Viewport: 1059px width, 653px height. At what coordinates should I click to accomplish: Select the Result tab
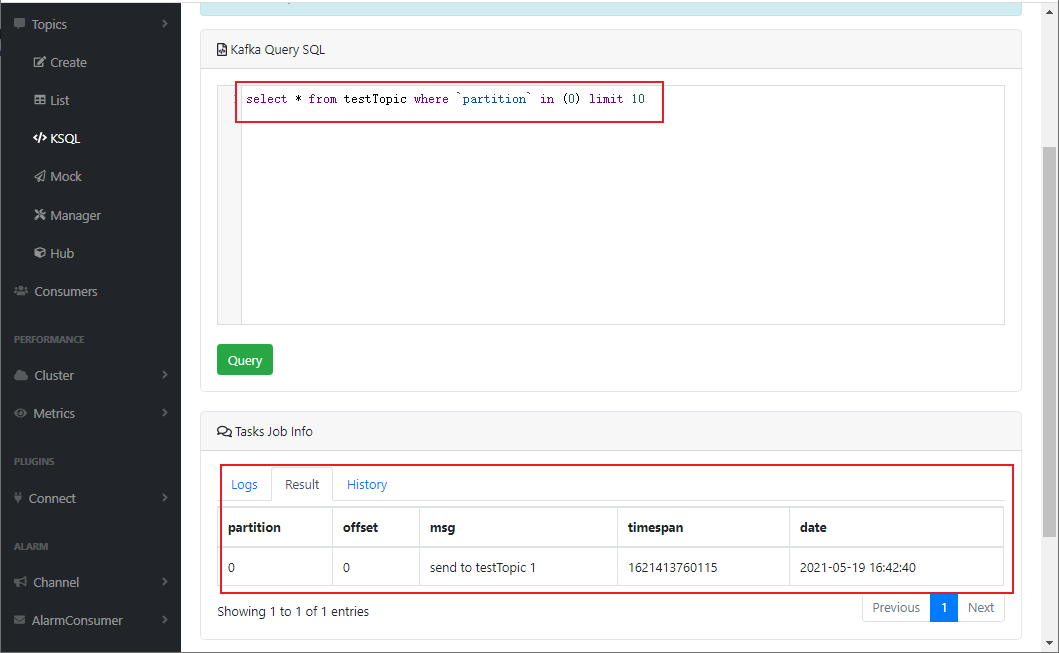(302, 484)
